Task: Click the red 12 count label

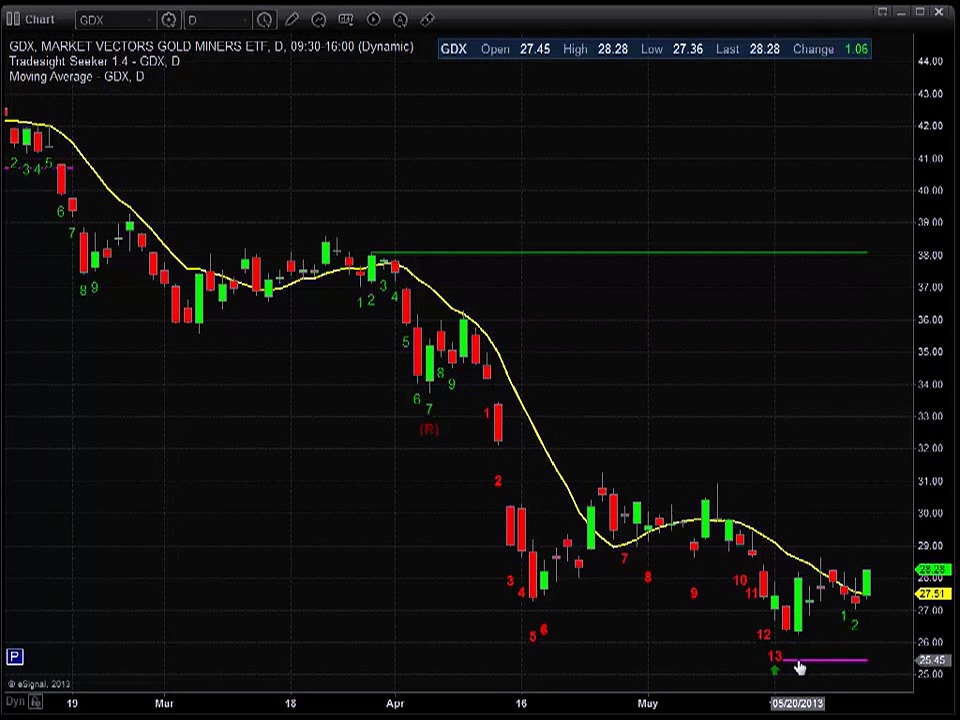Action: [763, 635]
